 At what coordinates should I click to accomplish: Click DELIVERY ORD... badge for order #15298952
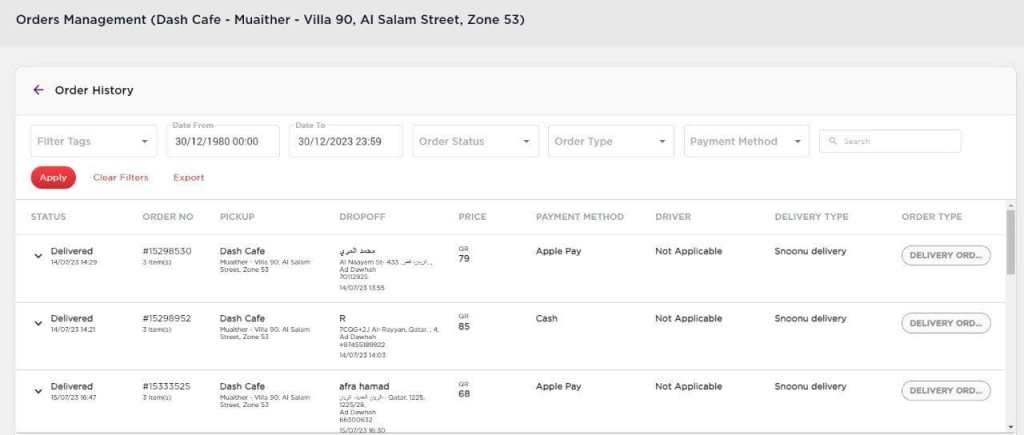(945, 323)
